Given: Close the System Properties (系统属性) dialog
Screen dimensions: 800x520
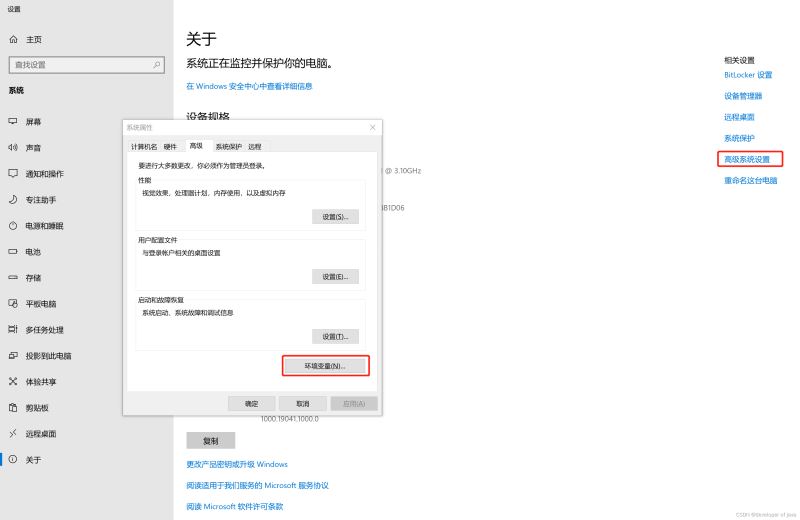Looking at the screenshot, I should pyautogui.click(x=372, y=128).
